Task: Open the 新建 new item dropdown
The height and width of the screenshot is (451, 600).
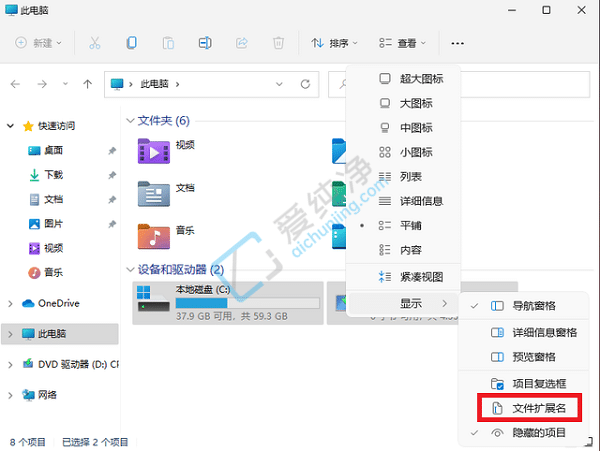Action: (x=38, y=43)
